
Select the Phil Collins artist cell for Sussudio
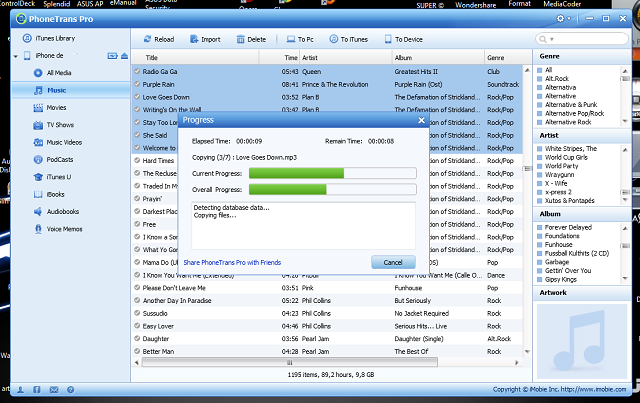coord(316,313)
